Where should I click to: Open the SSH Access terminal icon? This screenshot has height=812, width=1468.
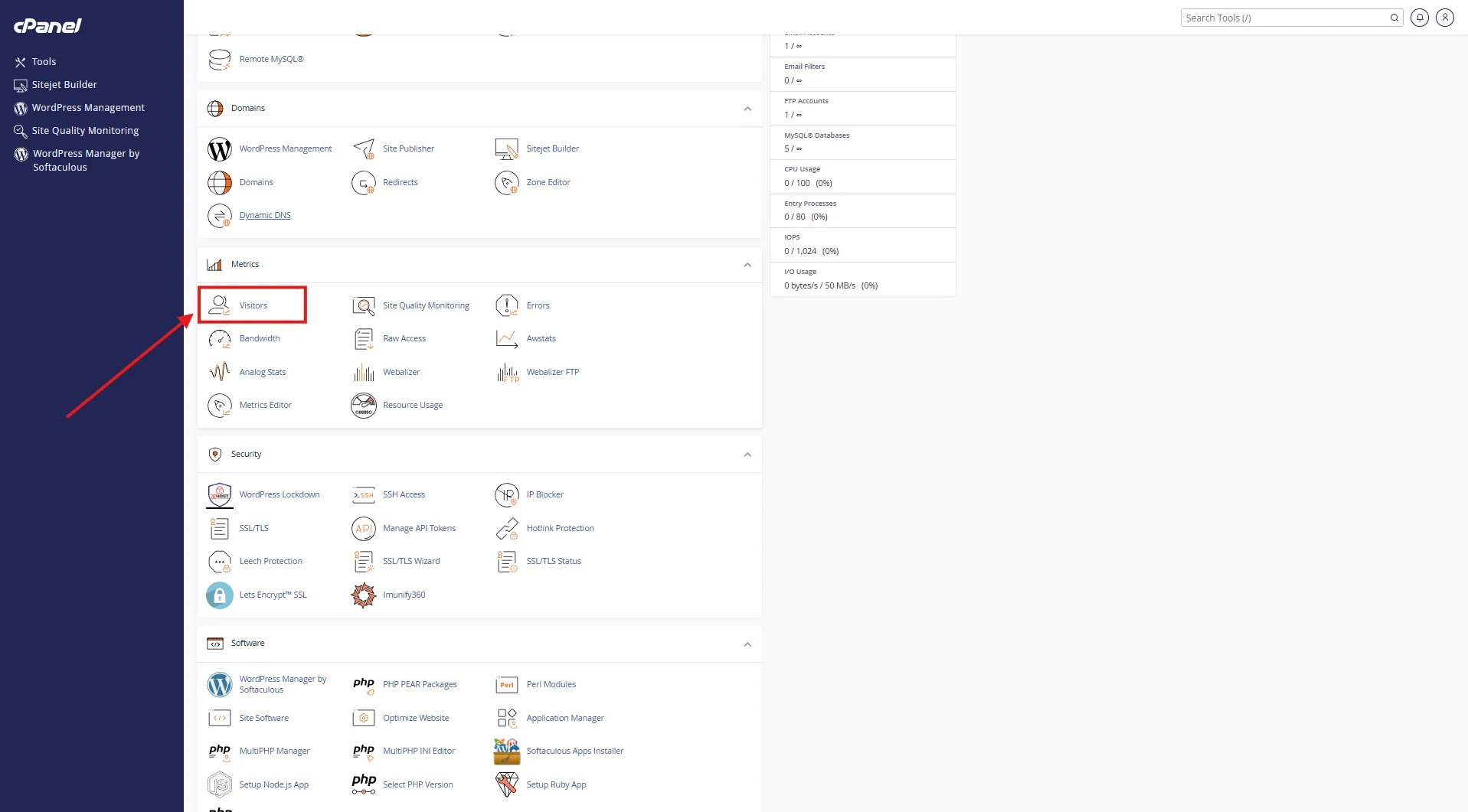(364, 494)
